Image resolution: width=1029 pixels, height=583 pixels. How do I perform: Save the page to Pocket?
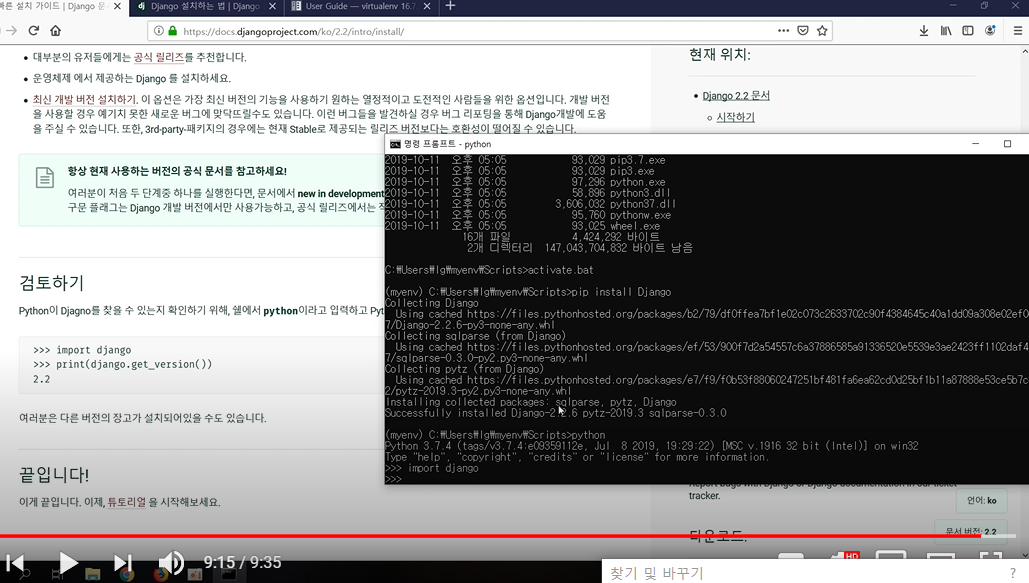(x=803, y=30)
